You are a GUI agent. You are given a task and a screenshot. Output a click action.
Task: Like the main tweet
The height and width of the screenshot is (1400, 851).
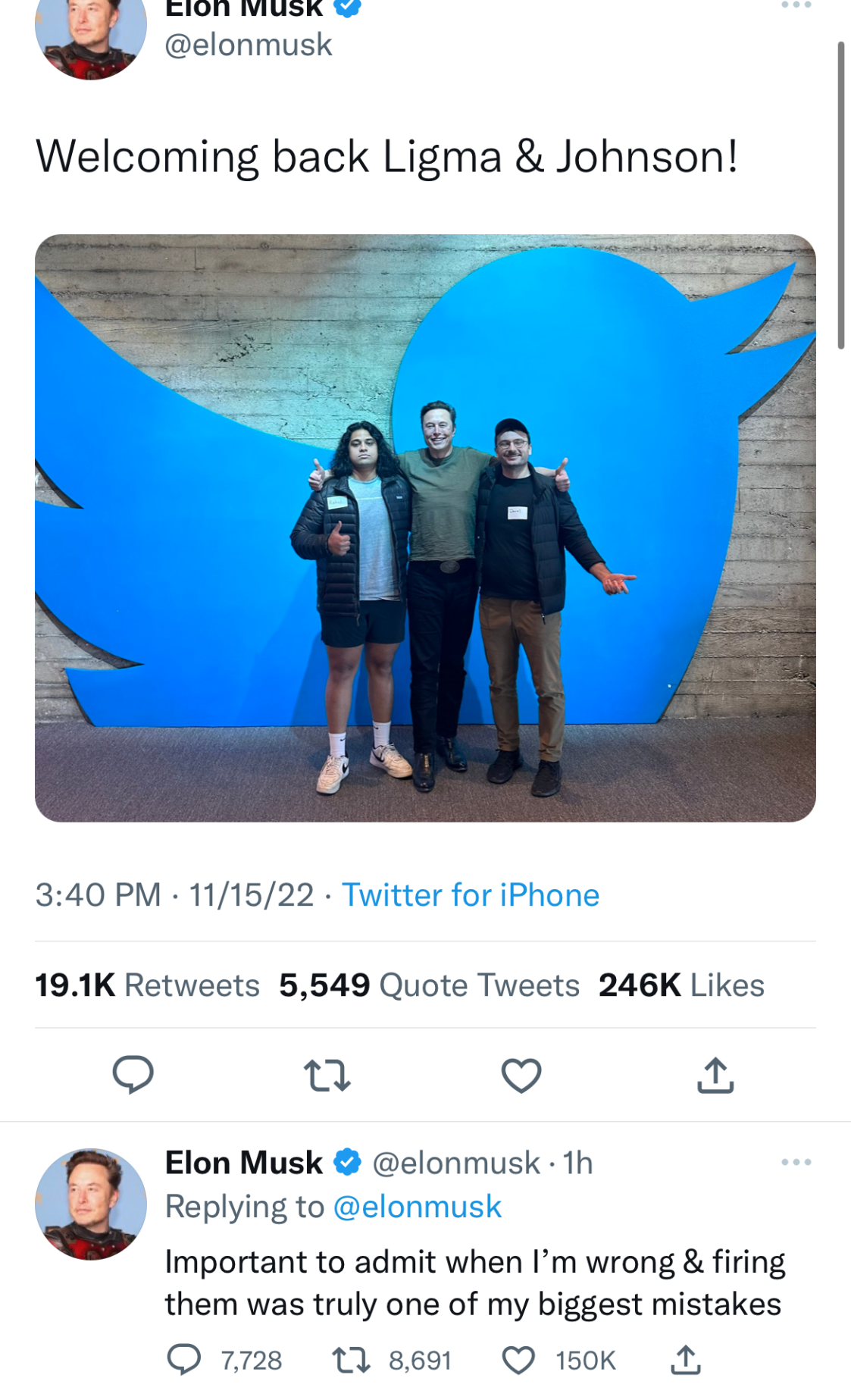[521, 1075]
